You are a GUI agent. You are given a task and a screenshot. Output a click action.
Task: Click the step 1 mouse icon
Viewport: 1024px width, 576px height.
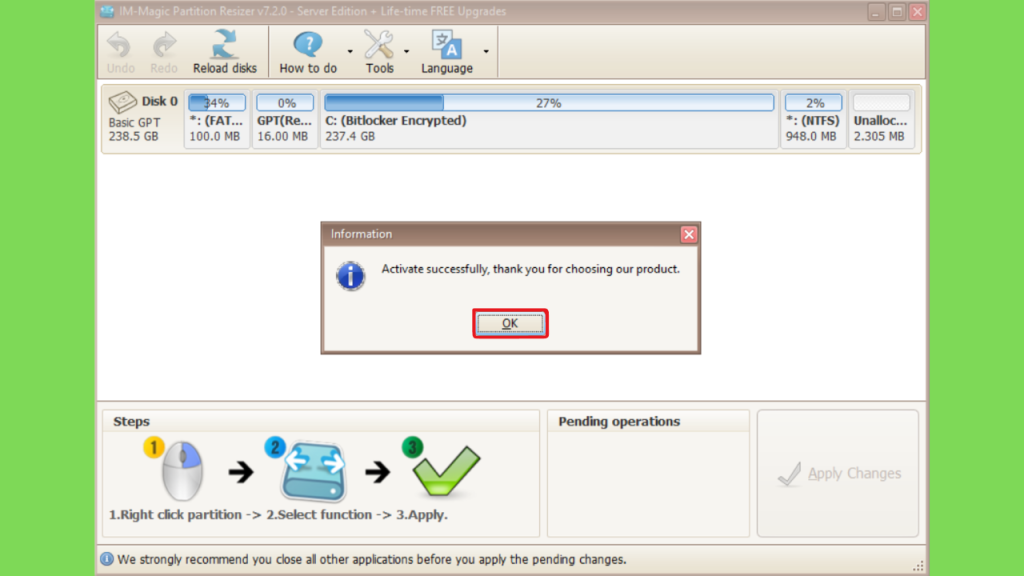[181, 470]
